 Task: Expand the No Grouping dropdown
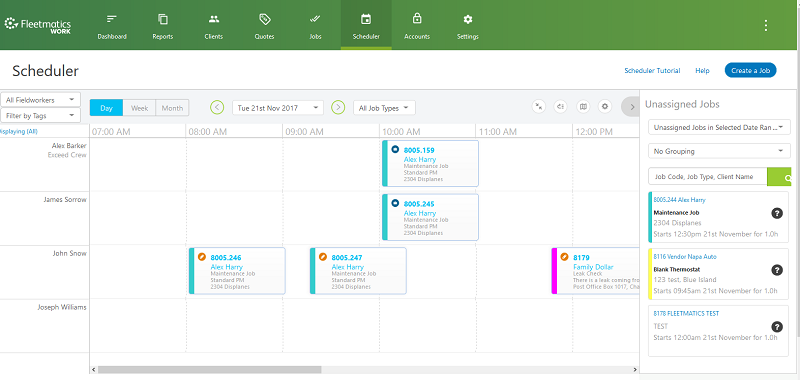(719, 151)
